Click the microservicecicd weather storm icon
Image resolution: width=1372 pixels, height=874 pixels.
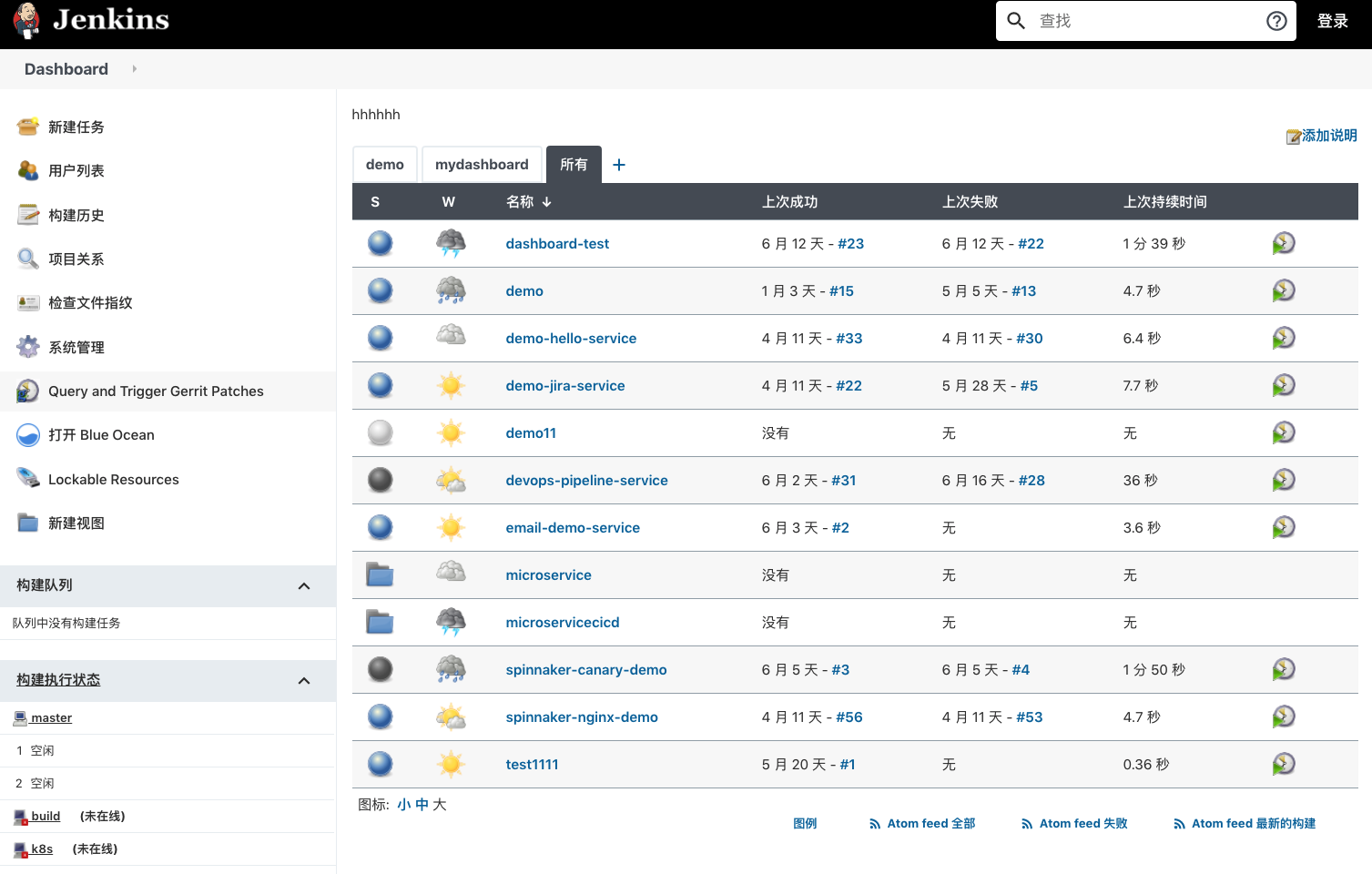451,622
